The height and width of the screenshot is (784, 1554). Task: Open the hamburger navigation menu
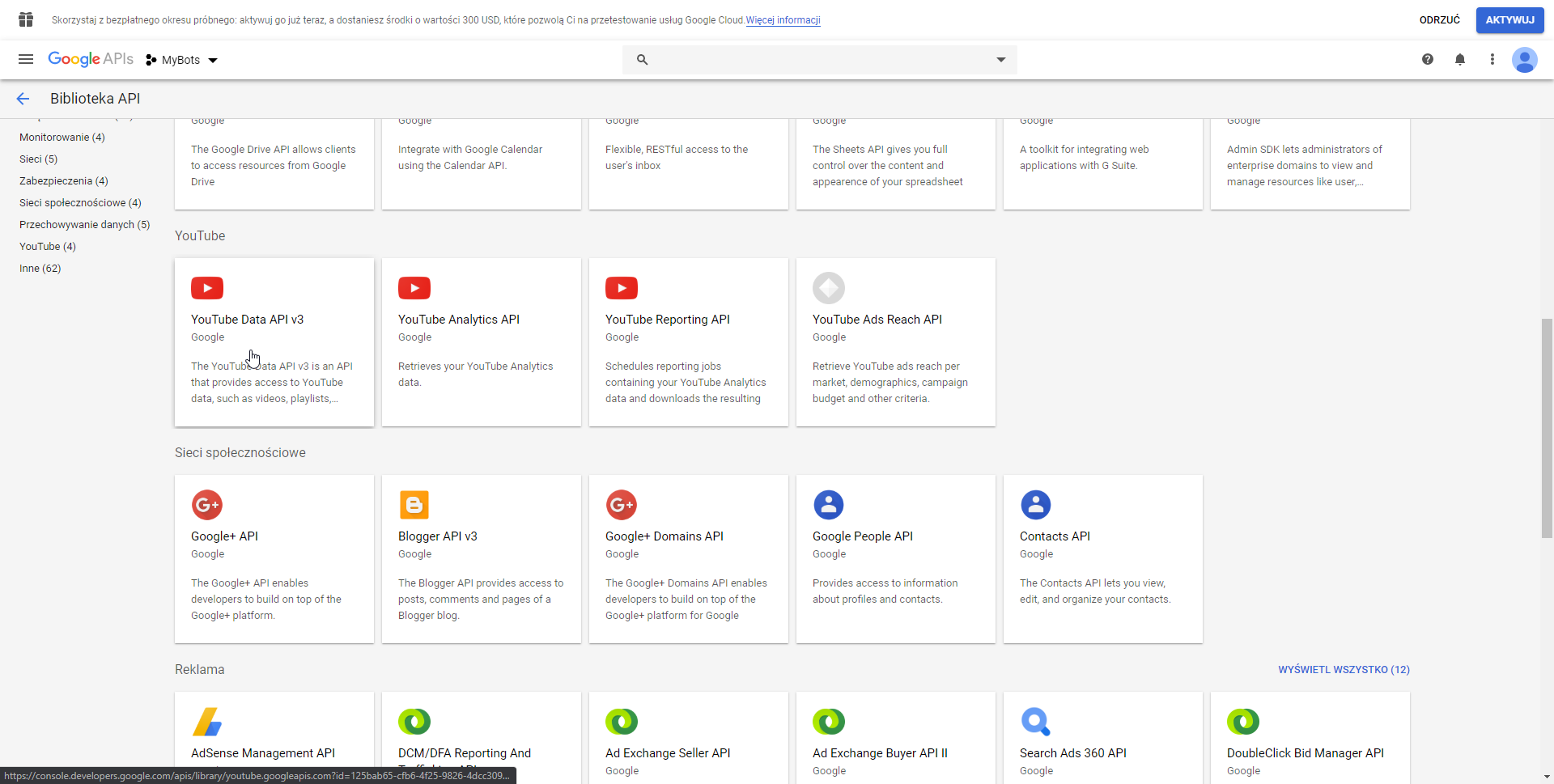pos(26,59)
